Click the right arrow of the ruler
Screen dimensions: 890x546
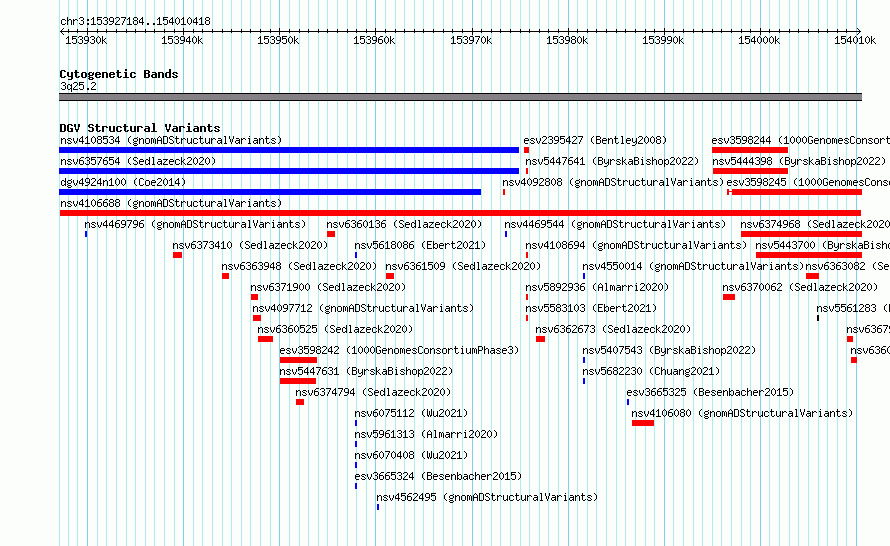pos(859,31)
